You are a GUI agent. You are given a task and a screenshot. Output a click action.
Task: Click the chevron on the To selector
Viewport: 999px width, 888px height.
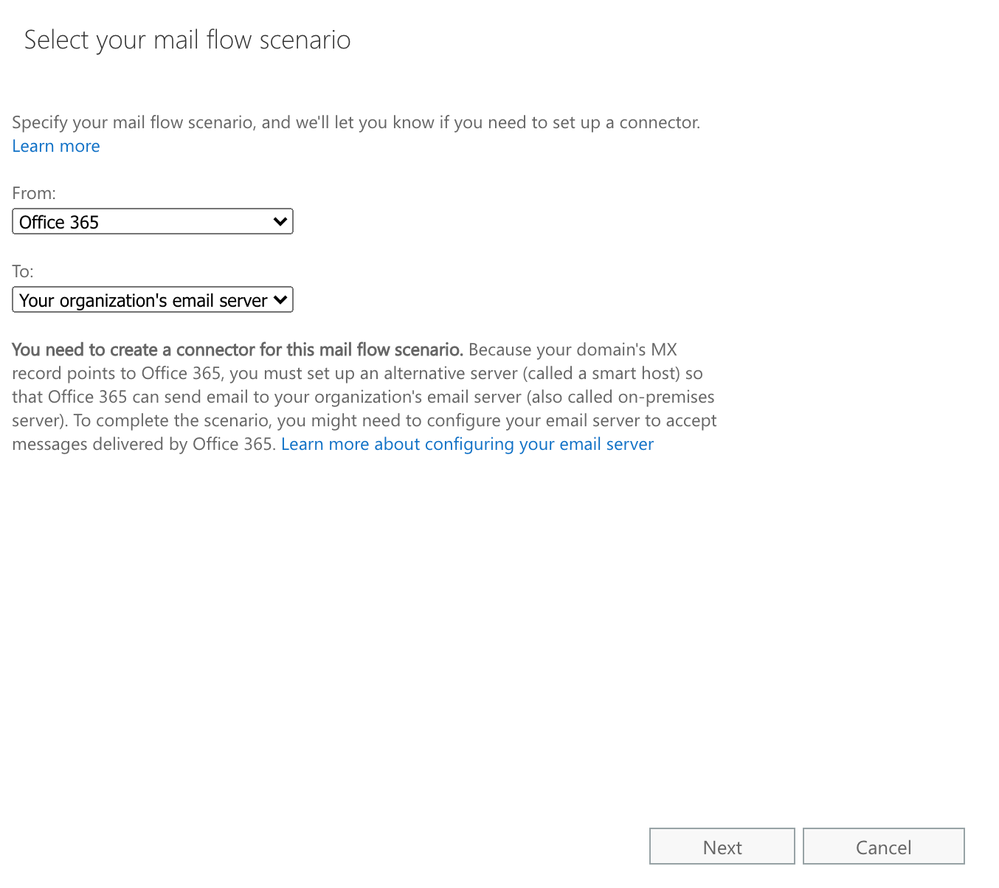(x=281, y=299)
